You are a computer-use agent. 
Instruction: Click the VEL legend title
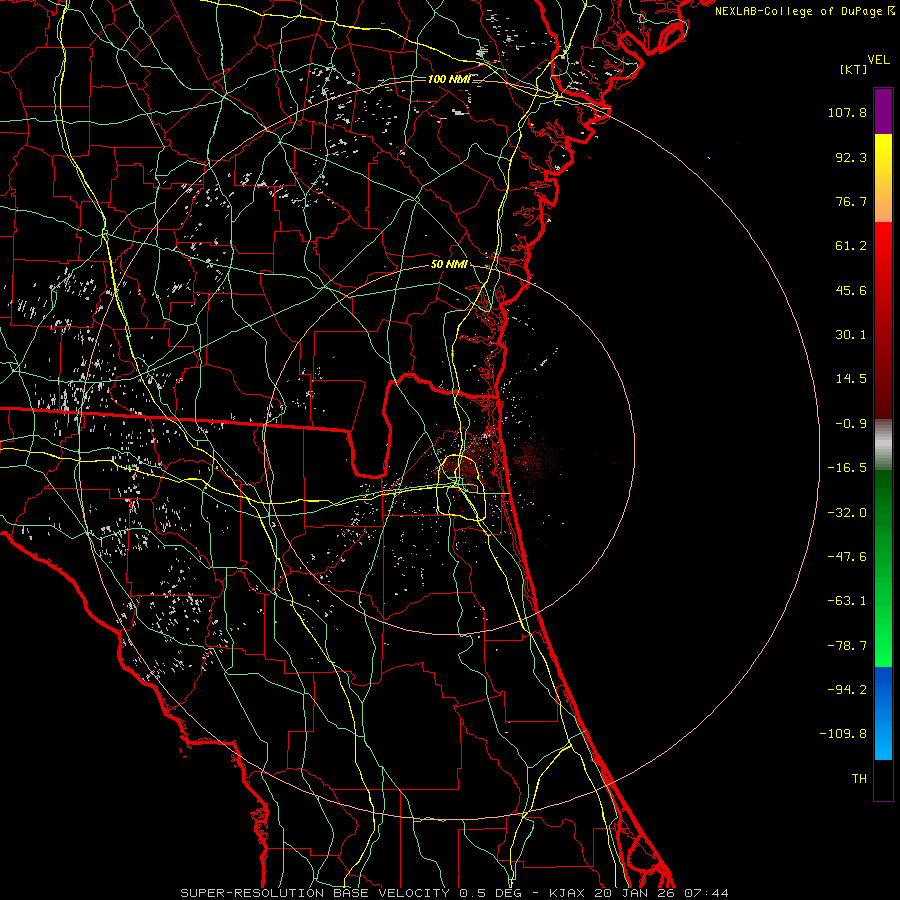pyautogui.click(x=879, y=60)
